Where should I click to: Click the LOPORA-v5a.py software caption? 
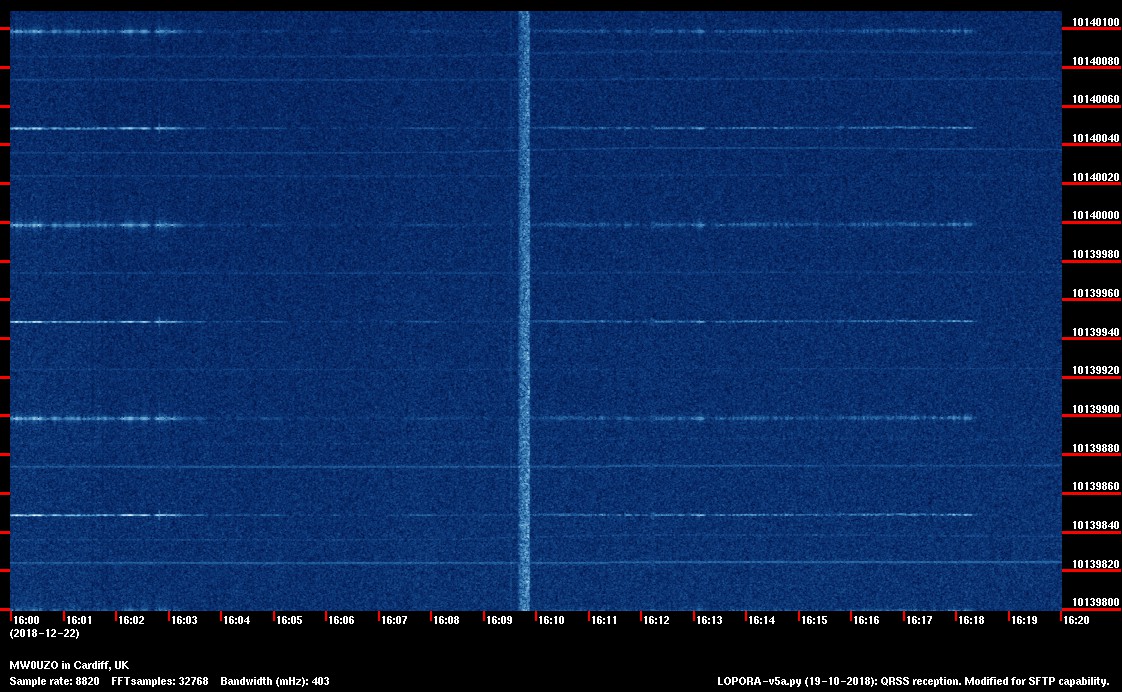pos(913,681)
